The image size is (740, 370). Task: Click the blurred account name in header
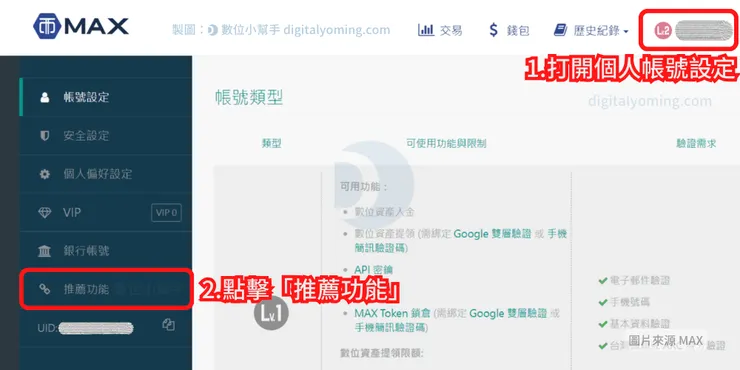click(x=703, y=30)
